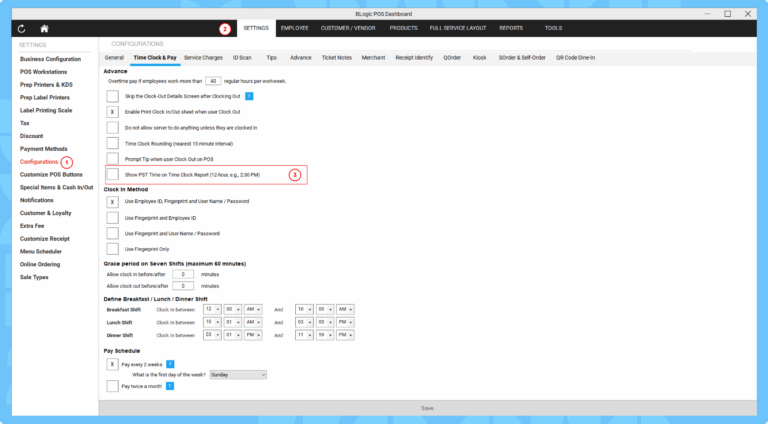The height and width of the screenshot is (424, 768).
Task: Open Dinner Shift end minute dropdown
Action: pos(325,335)
